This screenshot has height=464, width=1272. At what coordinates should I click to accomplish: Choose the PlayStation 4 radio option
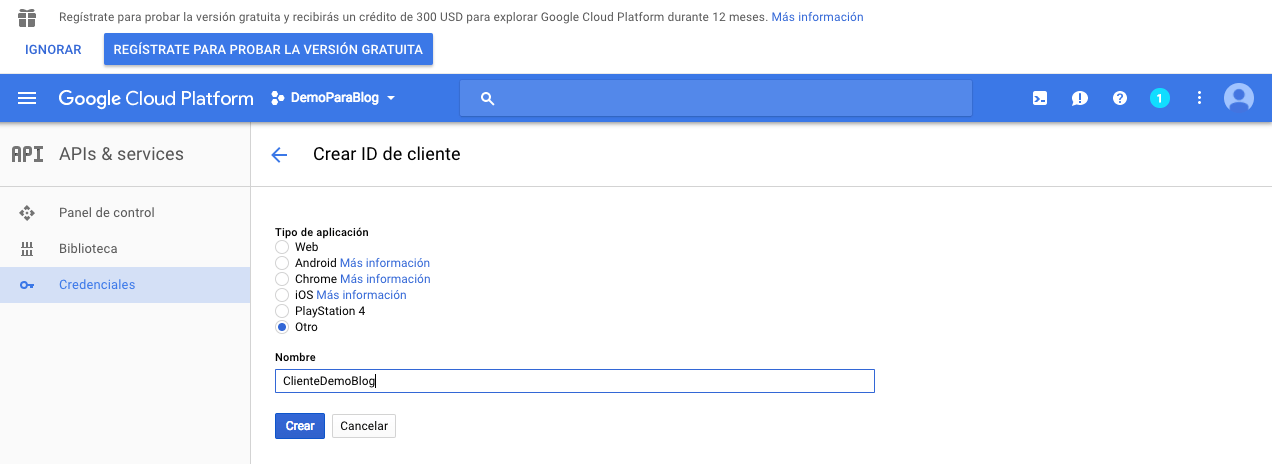[x=282, y=311]
